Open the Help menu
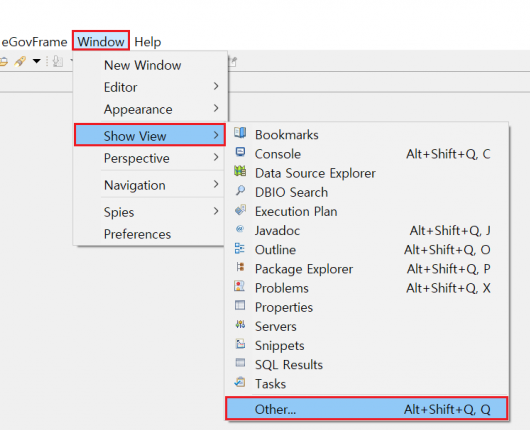This screenshot has width=530, height=430. (x=148, y=42)
